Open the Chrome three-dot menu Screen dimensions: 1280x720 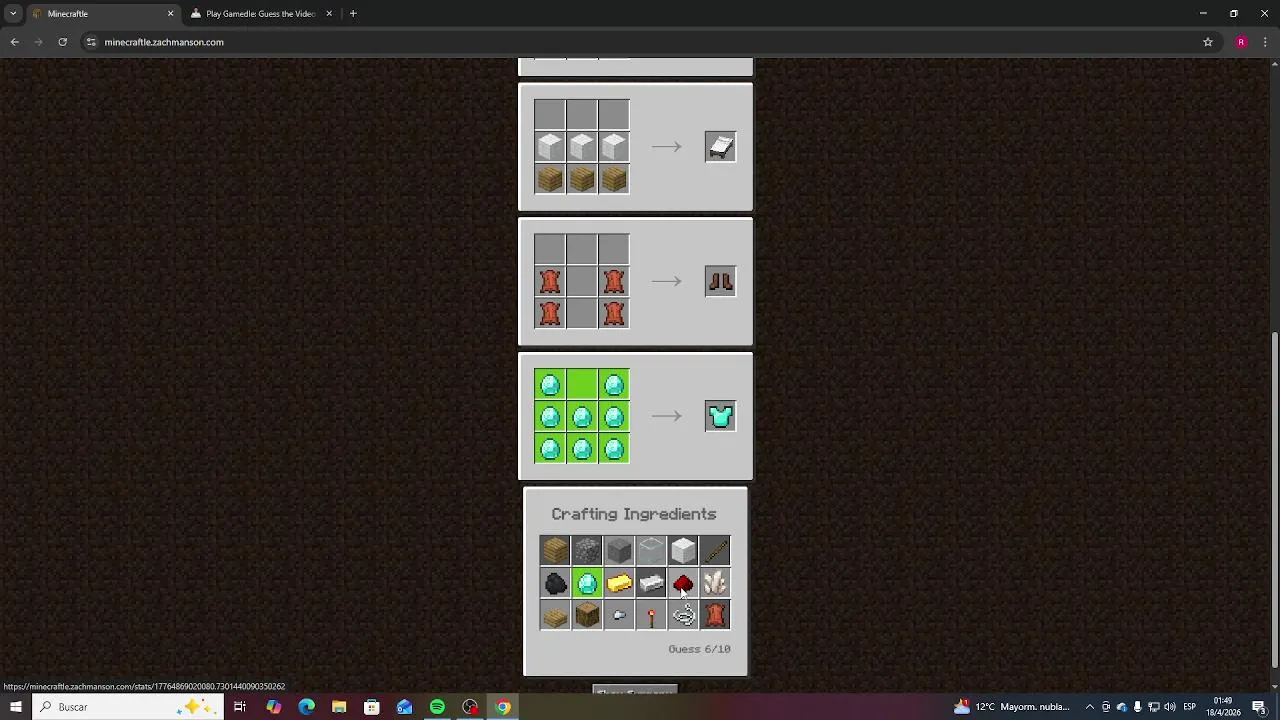click(x=1265, y=42)
